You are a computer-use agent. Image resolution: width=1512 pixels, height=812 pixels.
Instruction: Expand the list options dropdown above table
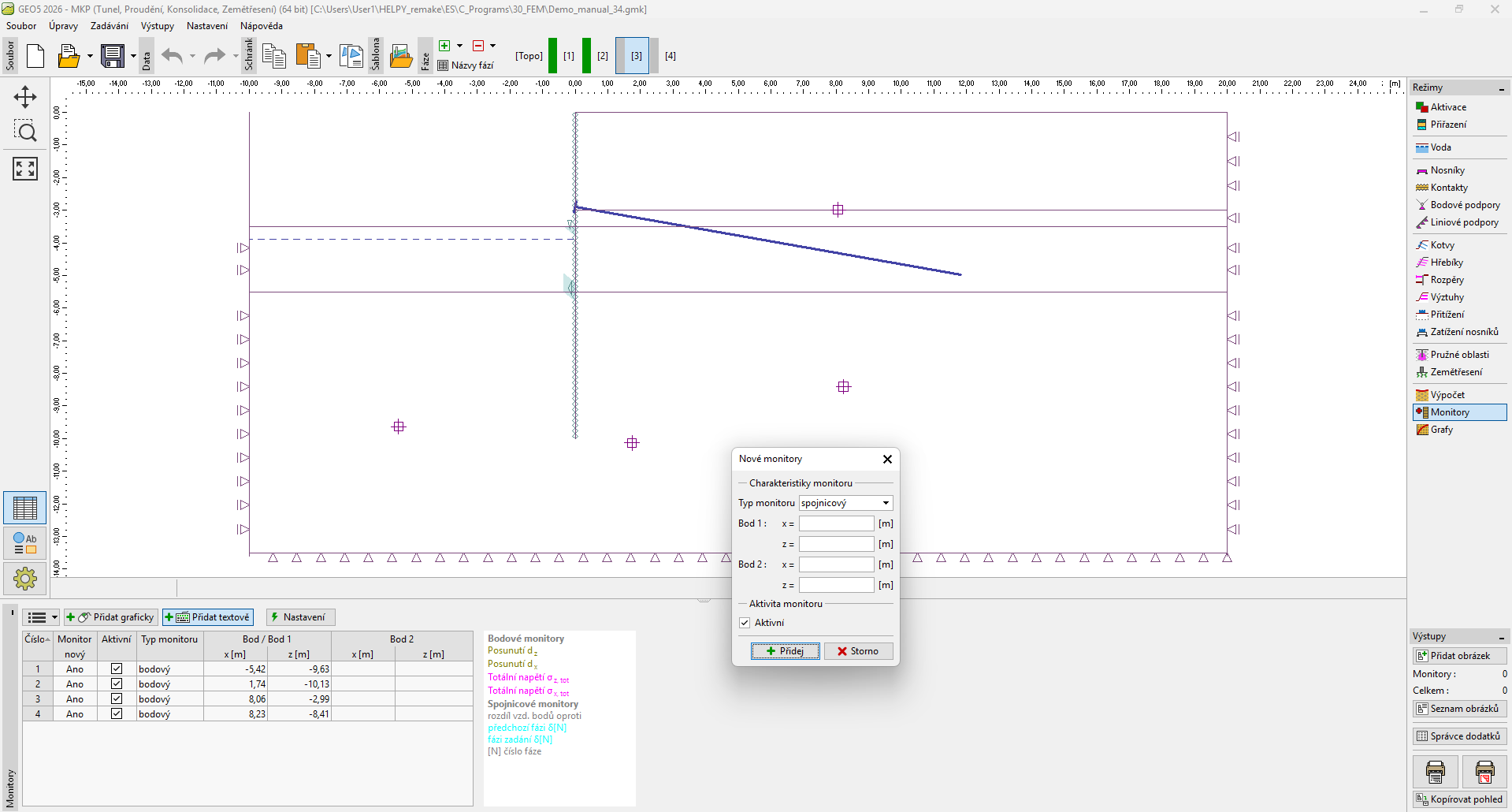click(42, 617)
